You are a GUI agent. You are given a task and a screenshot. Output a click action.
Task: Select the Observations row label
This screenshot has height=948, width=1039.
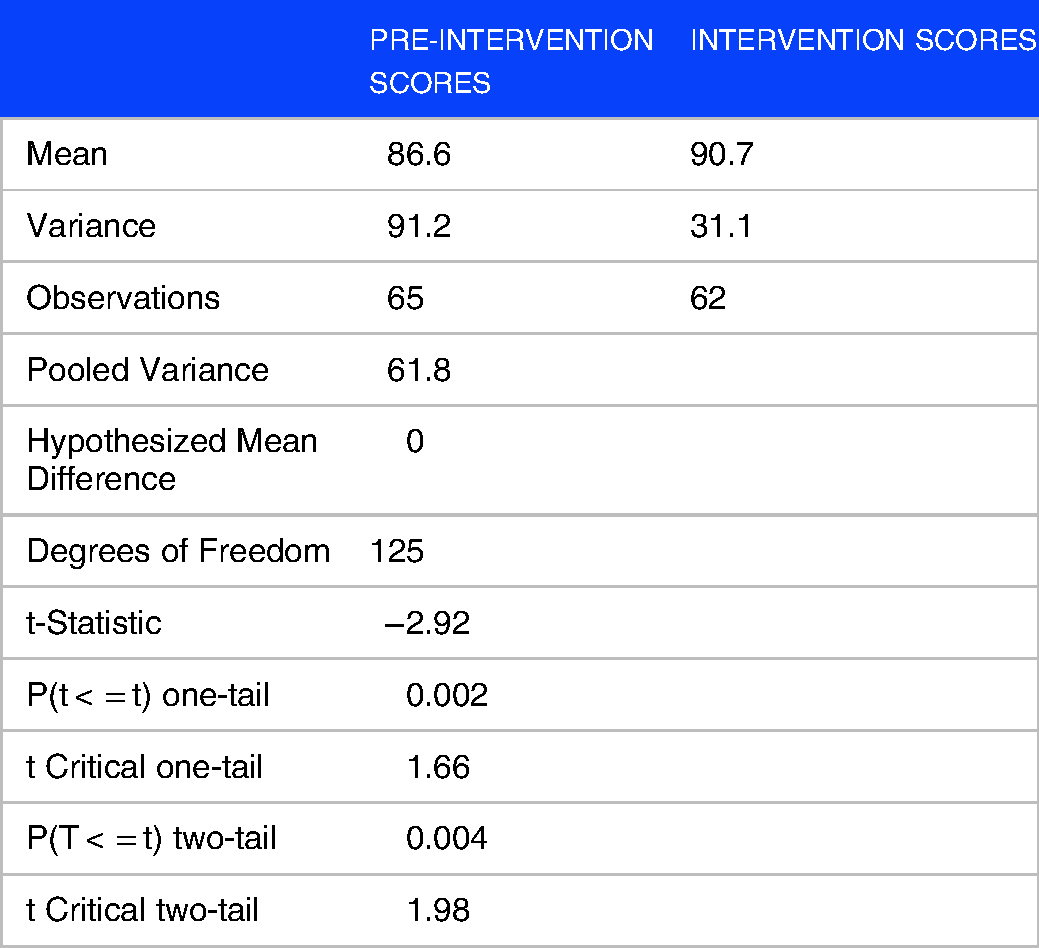pyautogui.click(x=123, y=298)
